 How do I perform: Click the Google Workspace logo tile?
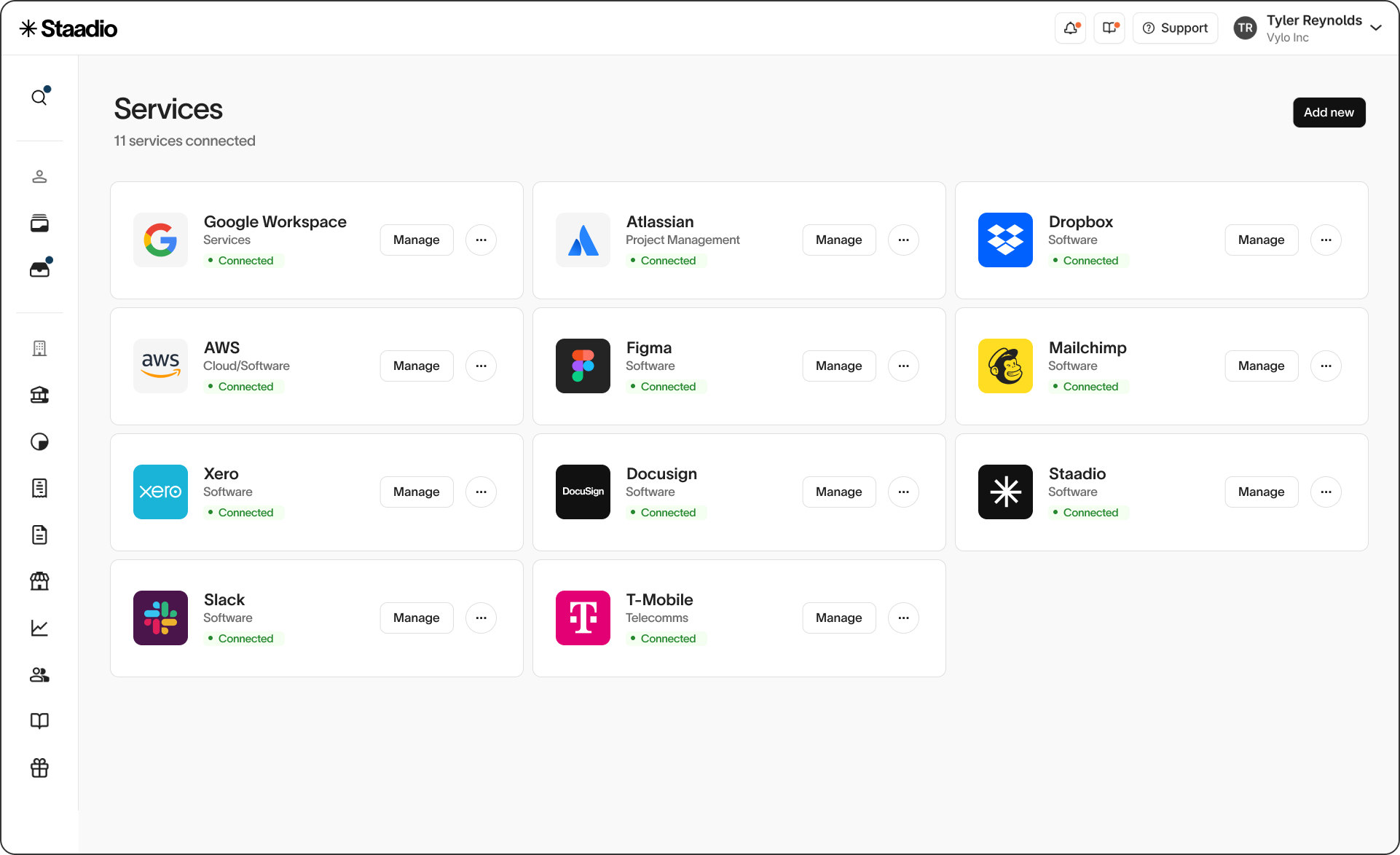pyautogui.click(x=160, y=240)
